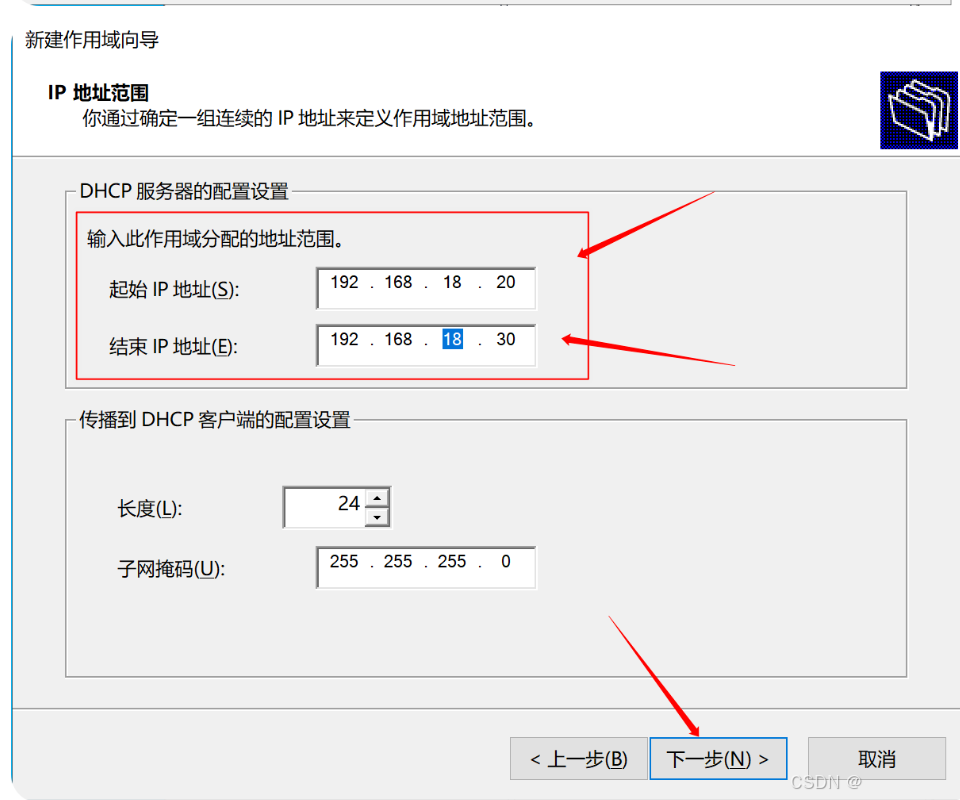This screenshot has width=960, height=800.
Task: Click first 255 octet of subnet mask
Action: click(x=344, y=561)
